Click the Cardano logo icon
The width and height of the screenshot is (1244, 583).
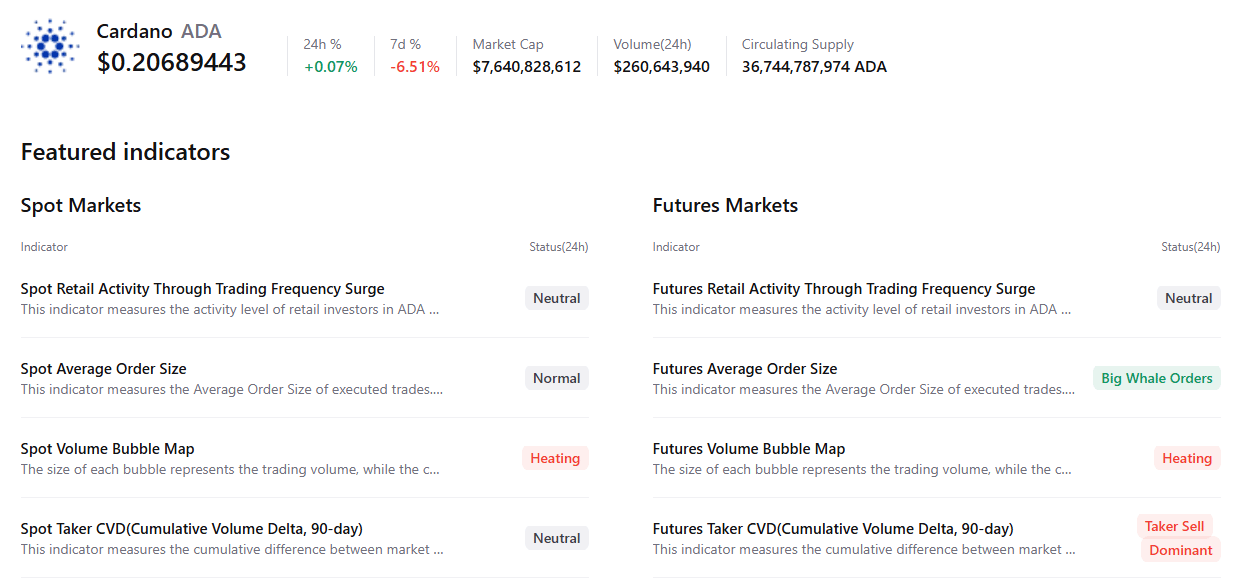tap(50, 46)
